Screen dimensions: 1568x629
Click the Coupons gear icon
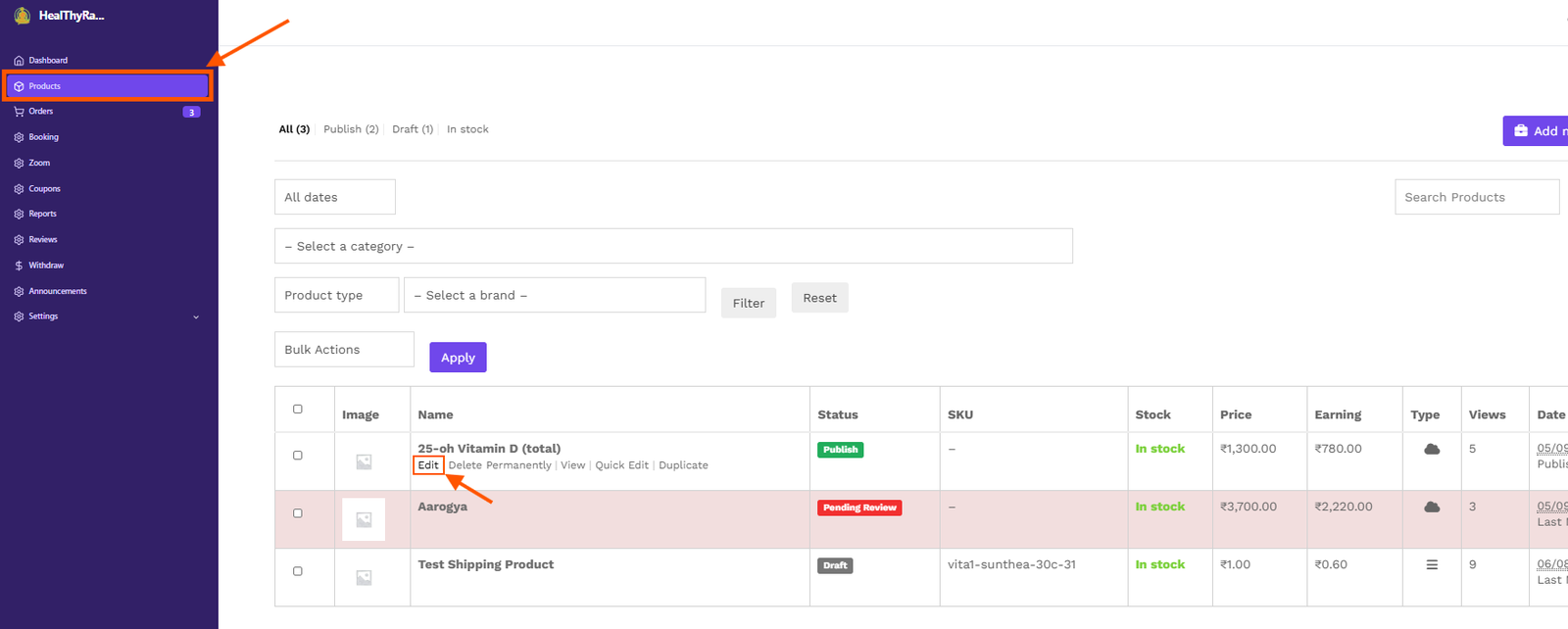(x=19, y=189)
